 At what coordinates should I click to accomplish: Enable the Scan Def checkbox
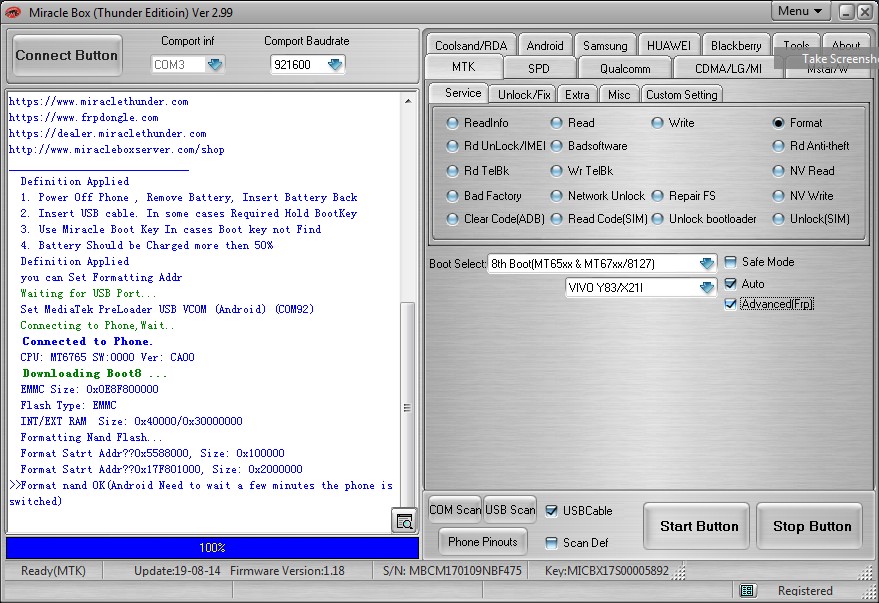pyautogui.click(x=551, y=542)
